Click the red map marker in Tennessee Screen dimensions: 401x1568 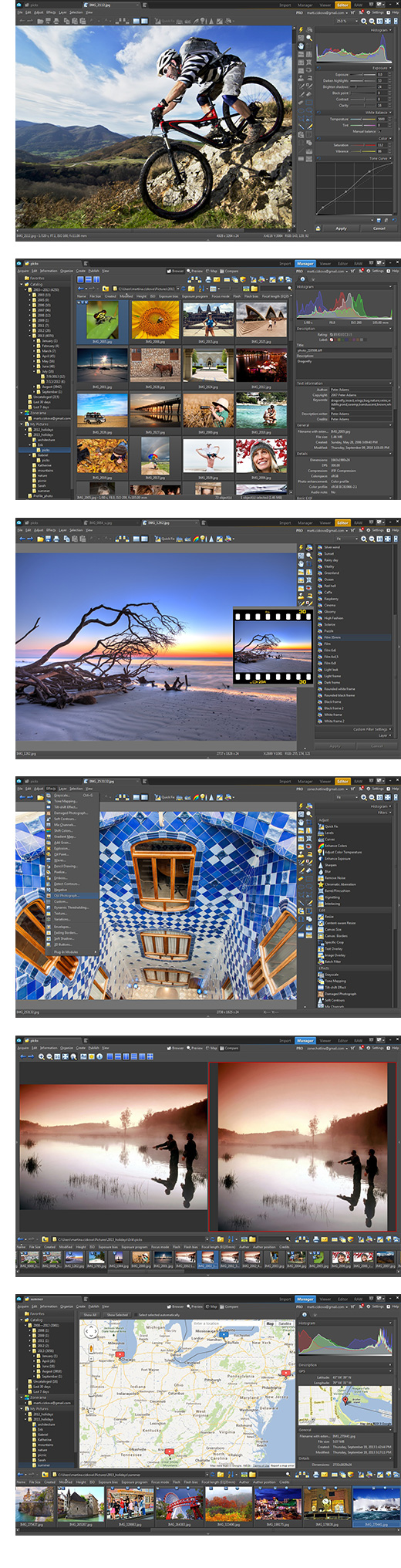[x=170, y=1451]
